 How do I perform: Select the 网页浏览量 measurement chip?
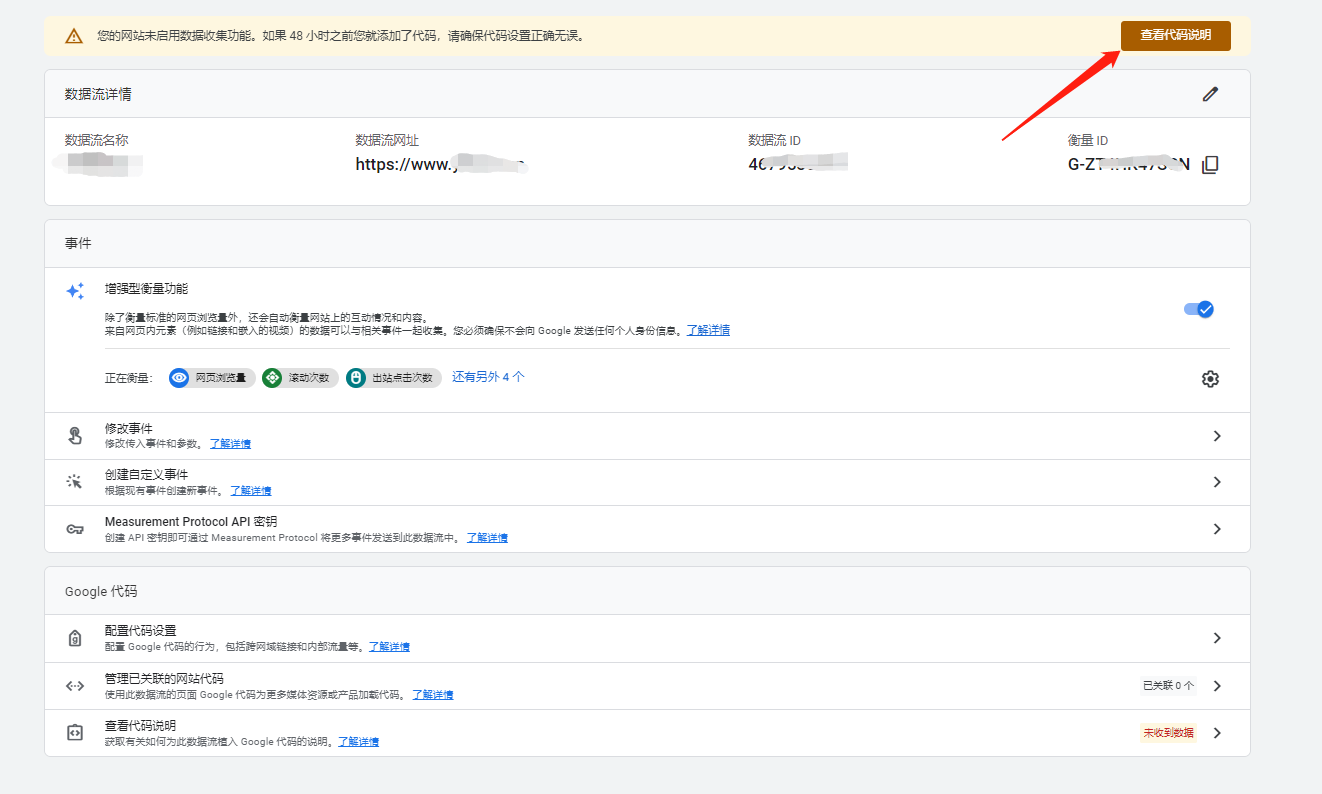(209, 379)
